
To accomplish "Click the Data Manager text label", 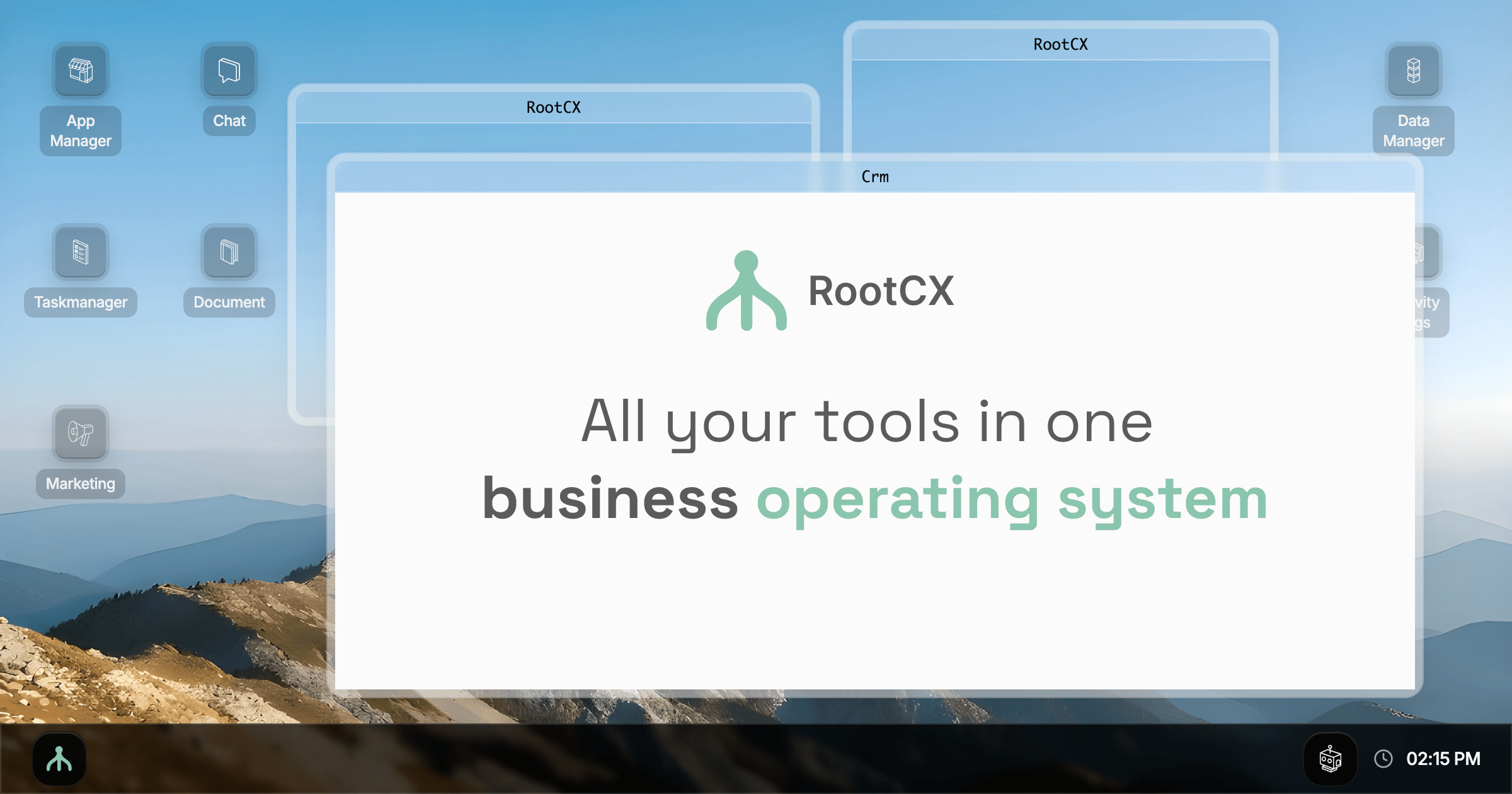I will [x=1414, y=131].
